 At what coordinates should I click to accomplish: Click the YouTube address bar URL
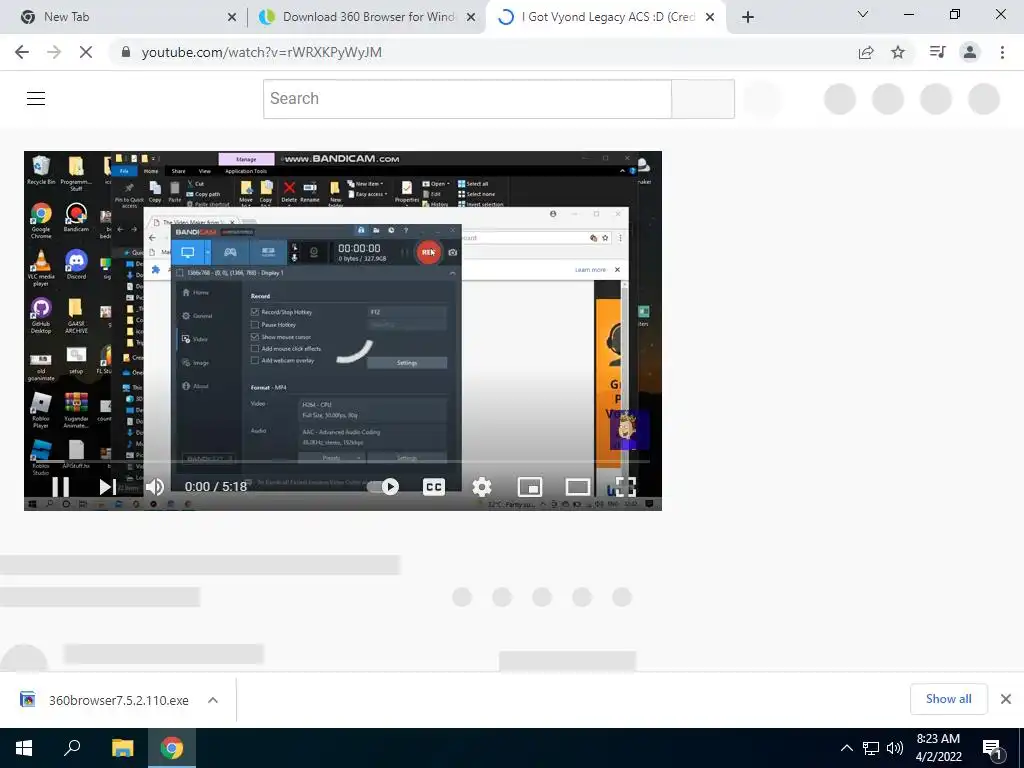(262, 52)
